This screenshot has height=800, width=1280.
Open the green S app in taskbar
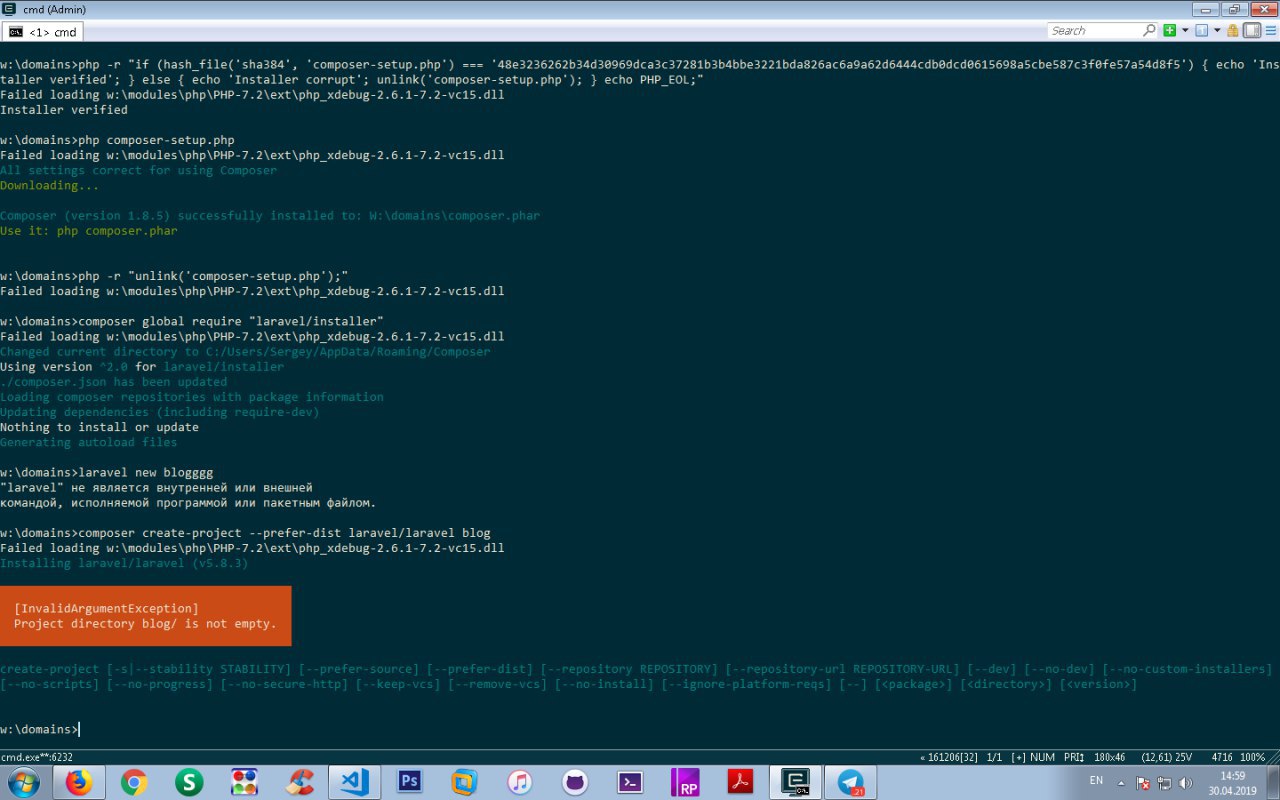click(189, 782)
